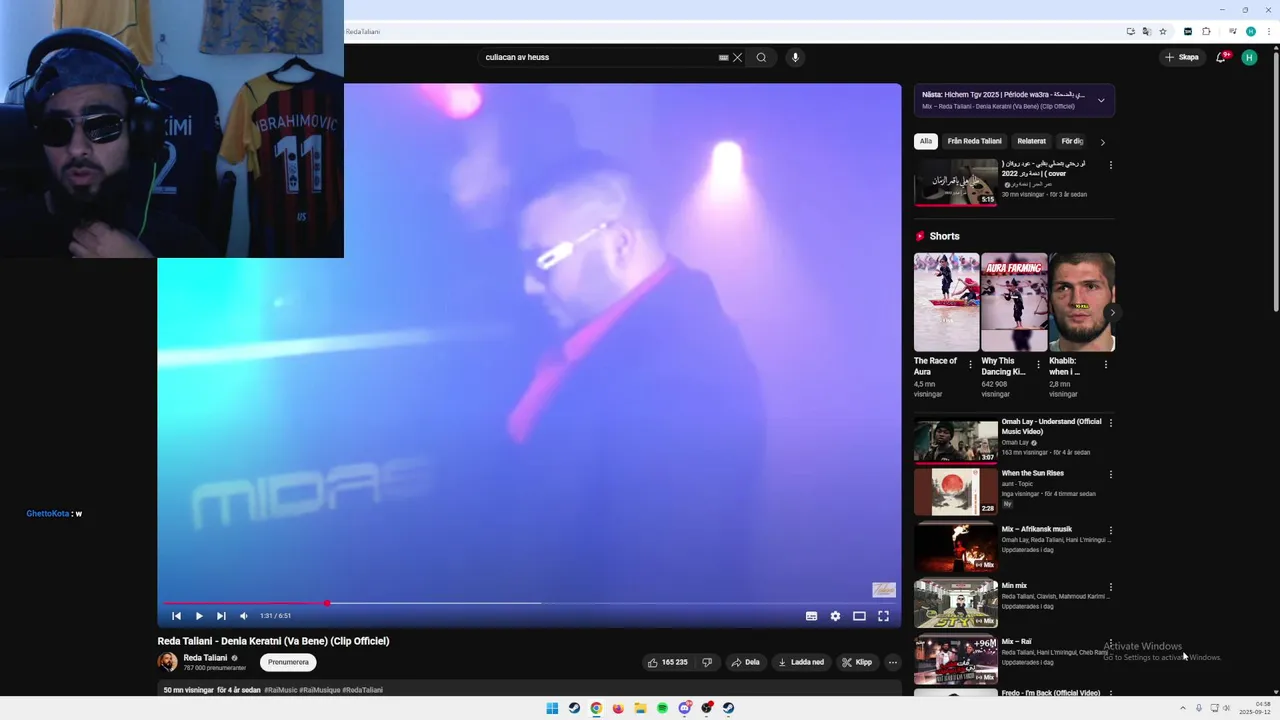The width and height of the screenshot is (1280, 720).
Task: Open 'When the Sun Rises' video
Action: coord(956,492)
